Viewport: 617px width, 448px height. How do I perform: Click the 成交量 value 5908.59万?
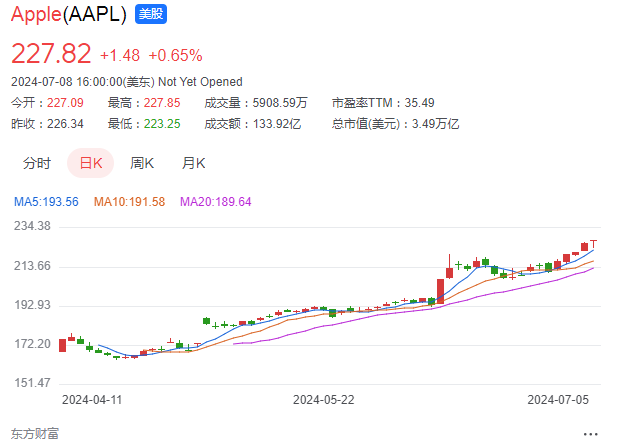(280, 103)
